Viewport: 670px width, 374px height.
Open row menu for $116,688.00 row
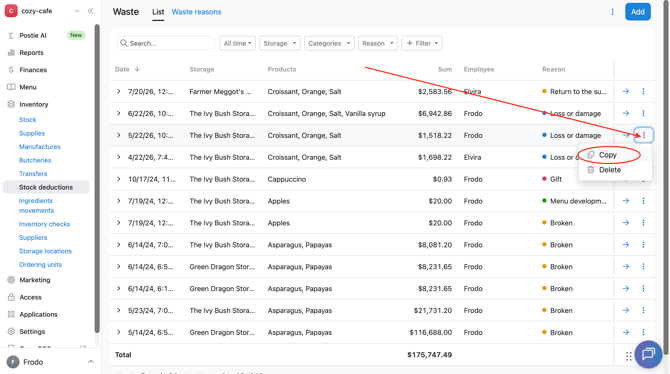643,333
